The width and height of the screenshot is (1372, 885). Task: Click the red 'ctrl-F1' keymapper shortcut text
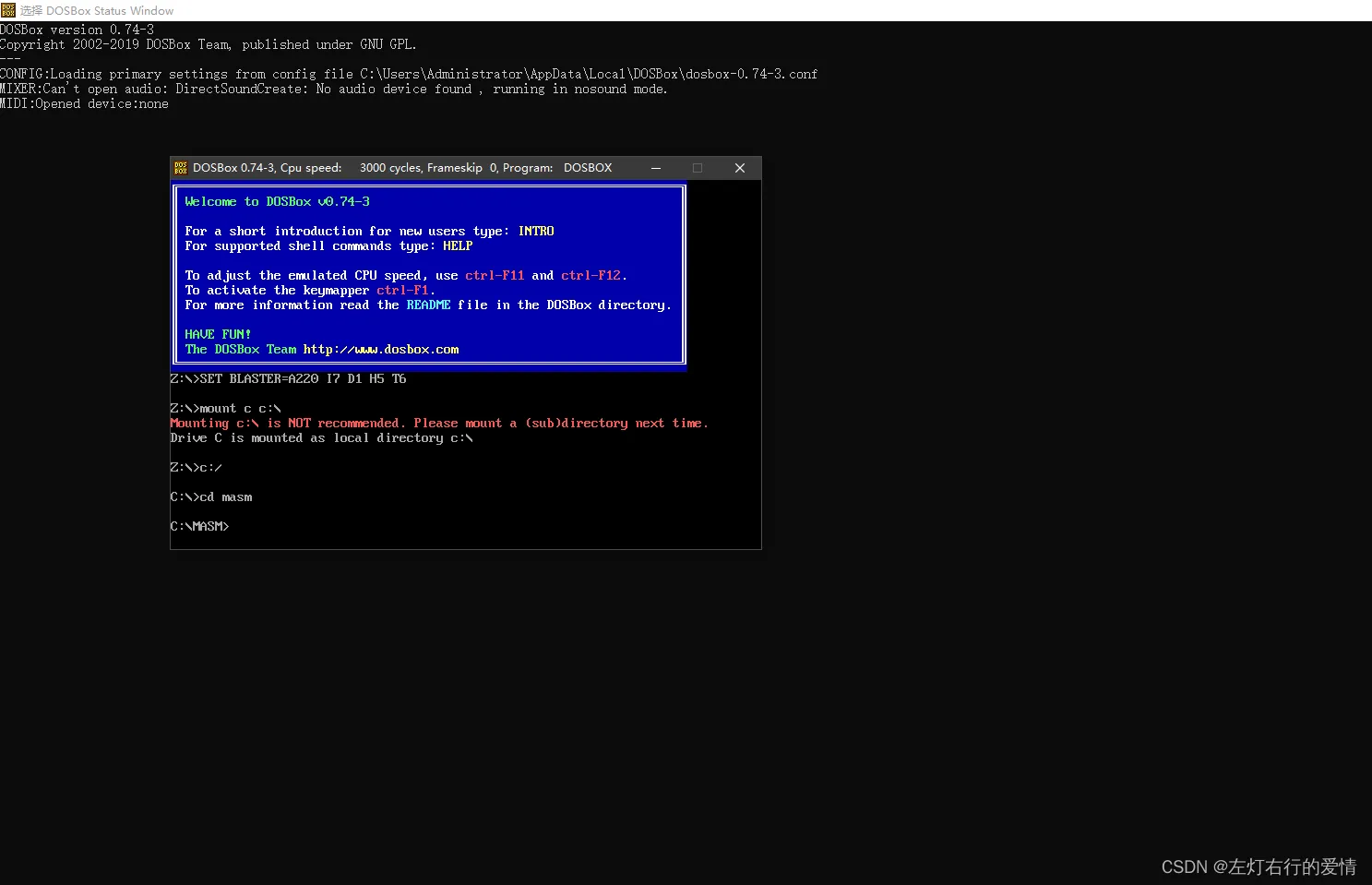402,290
